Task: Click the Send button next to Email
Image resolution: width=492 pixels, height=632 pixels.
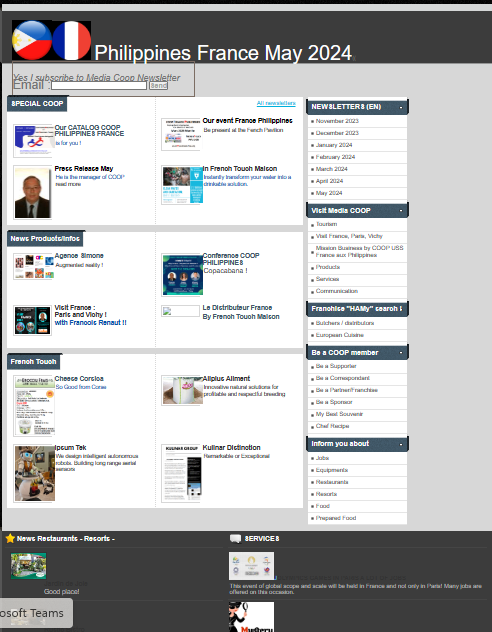Action: (158, 85)
